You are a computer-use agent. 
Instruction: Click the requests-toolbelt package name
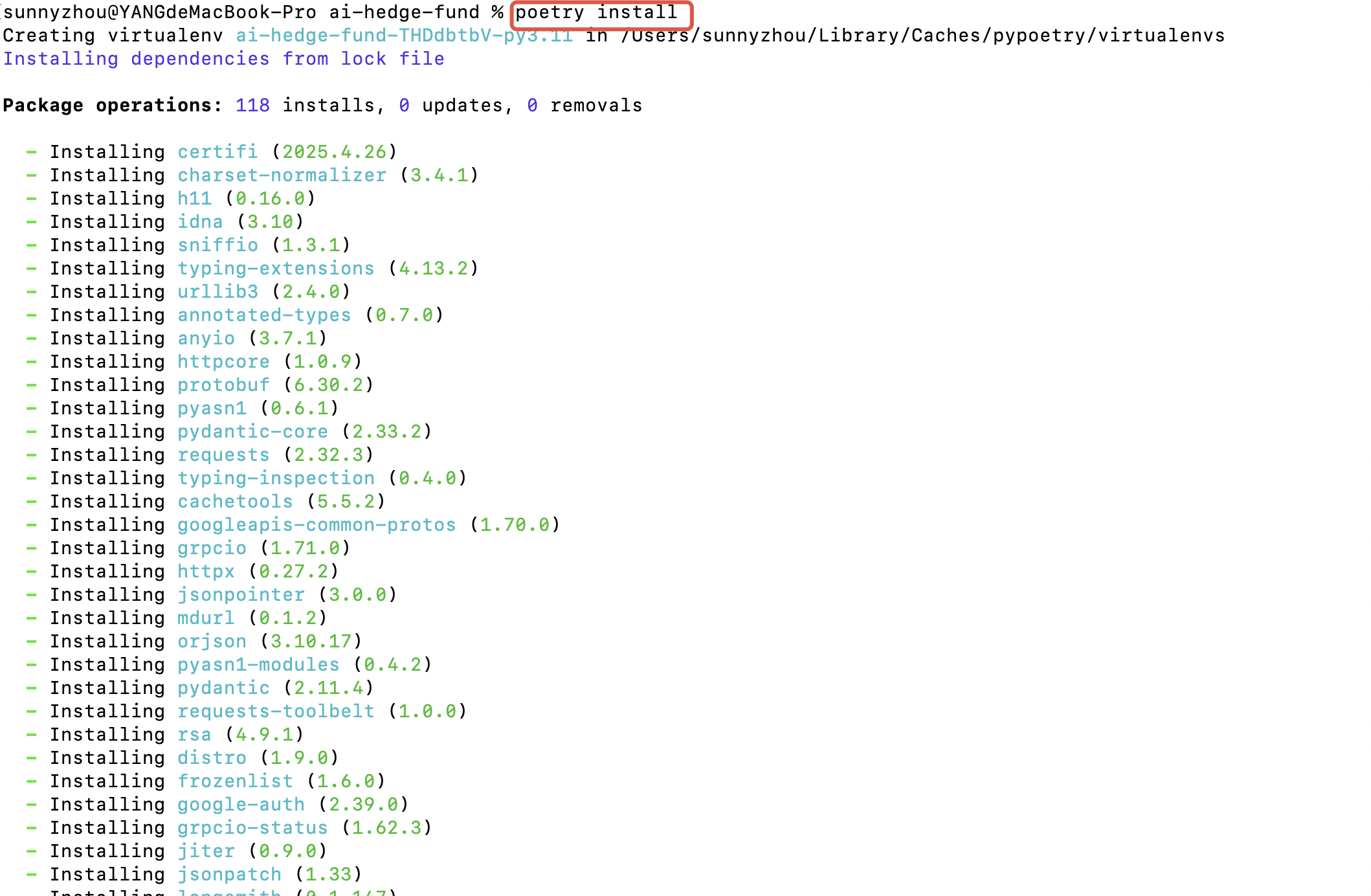[x=276, y=711]
